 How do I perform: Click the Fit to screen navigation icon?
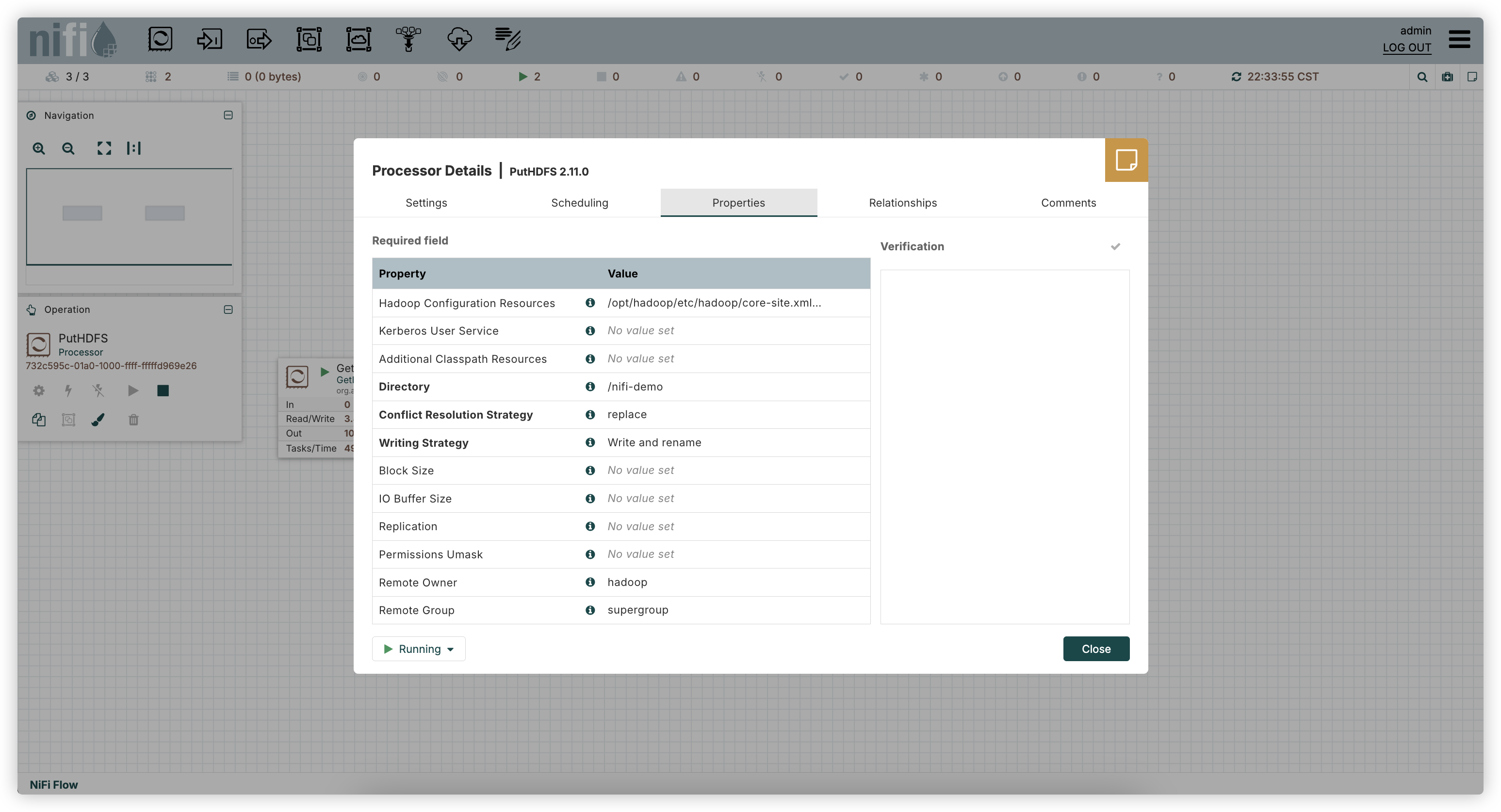104,148
